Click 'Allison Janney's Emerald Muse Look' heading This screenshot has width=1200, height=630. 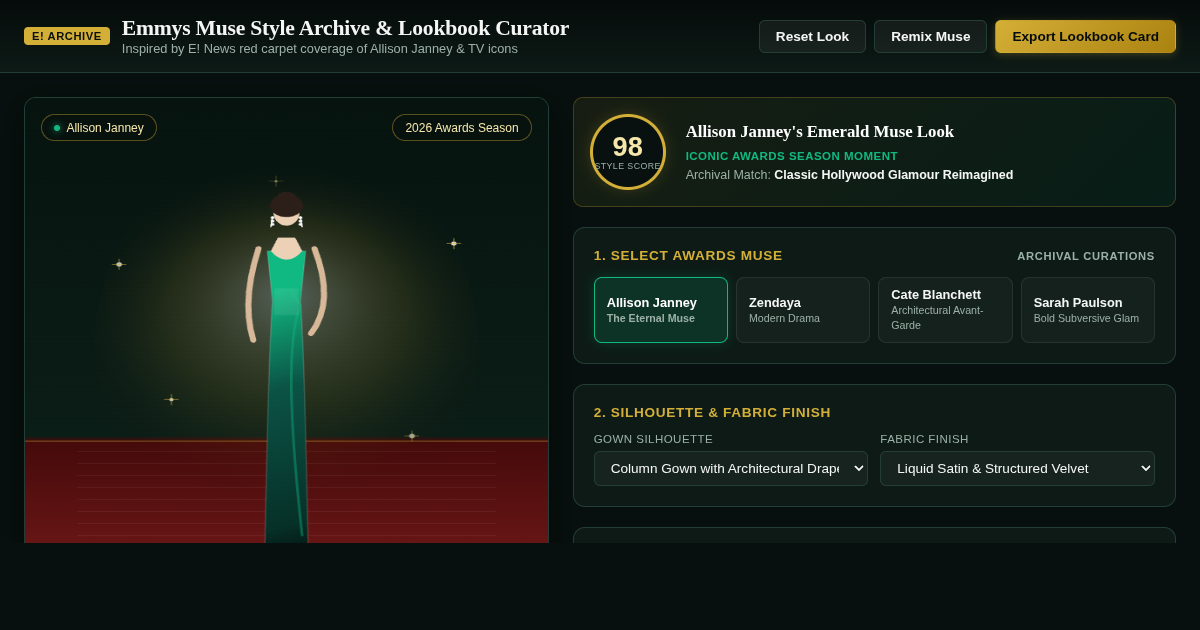(820, 131)
